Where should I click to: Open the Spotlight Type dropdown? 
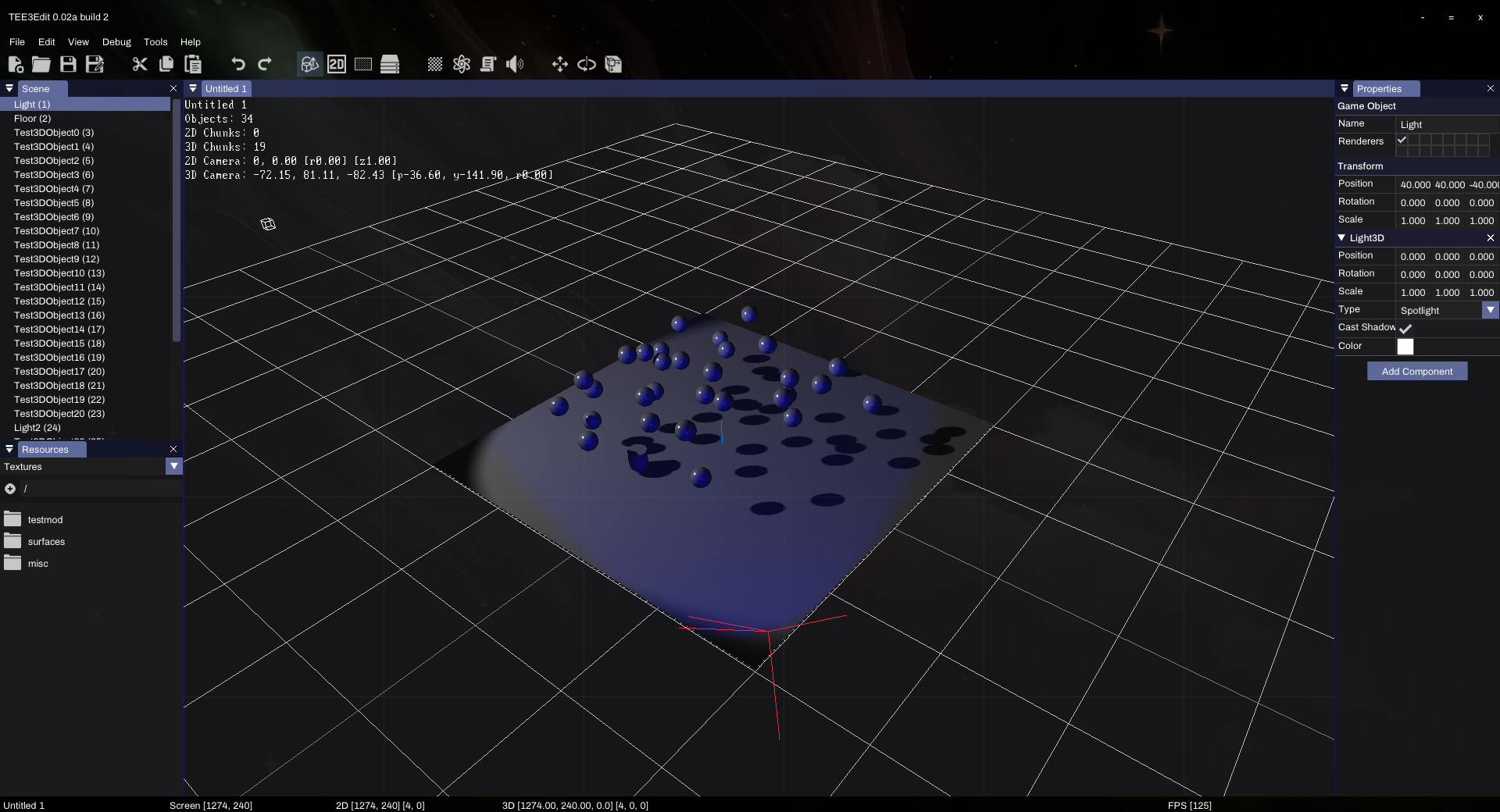[x=1490, y=310]
